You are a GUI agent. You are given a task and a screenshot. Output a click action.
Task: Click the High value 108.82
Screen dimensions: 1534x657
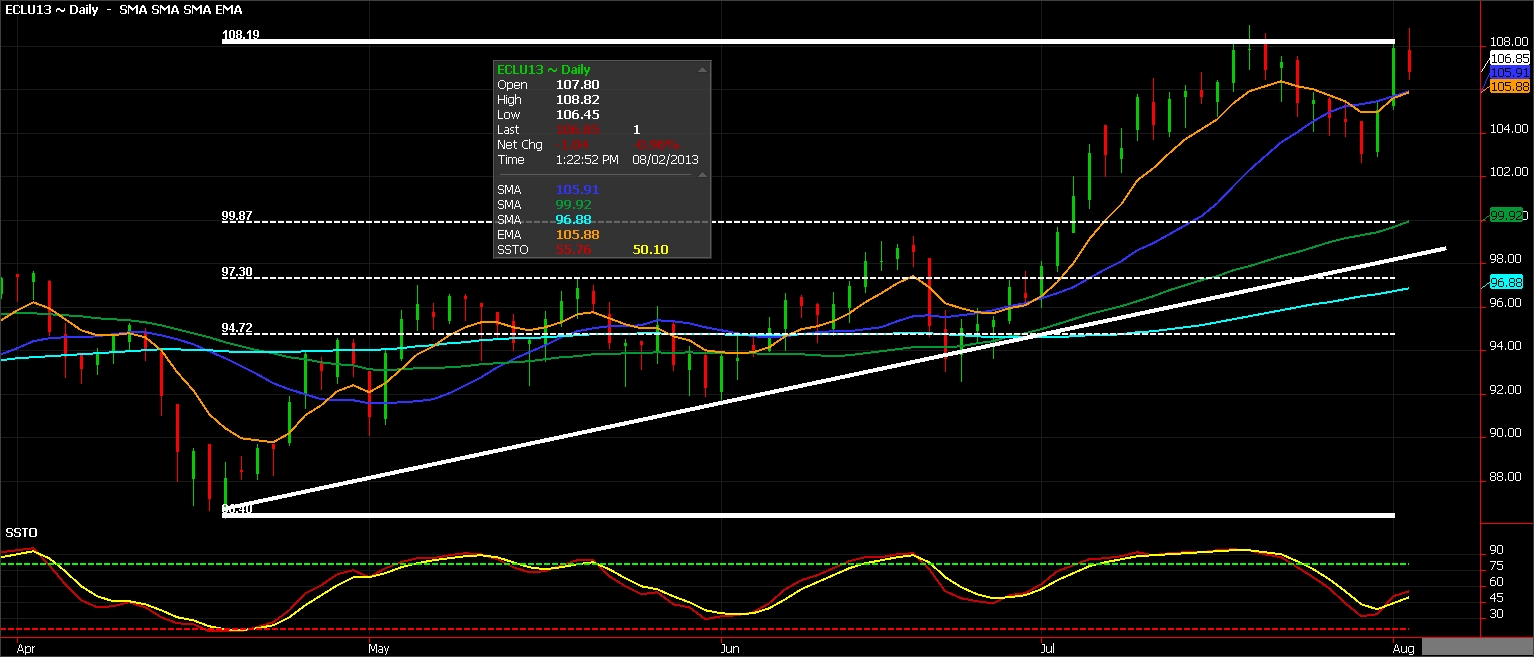577,100
